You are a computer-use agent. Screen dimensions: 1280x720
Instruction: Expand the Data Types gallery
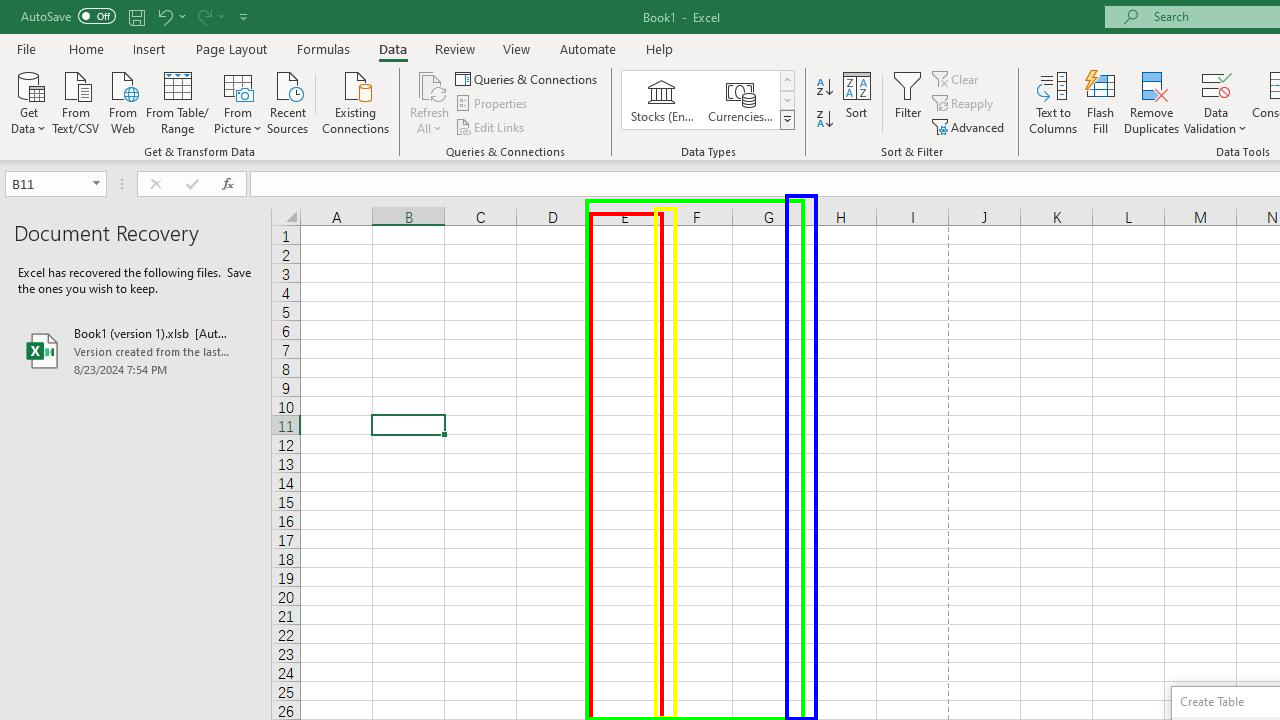pos(787,120)
